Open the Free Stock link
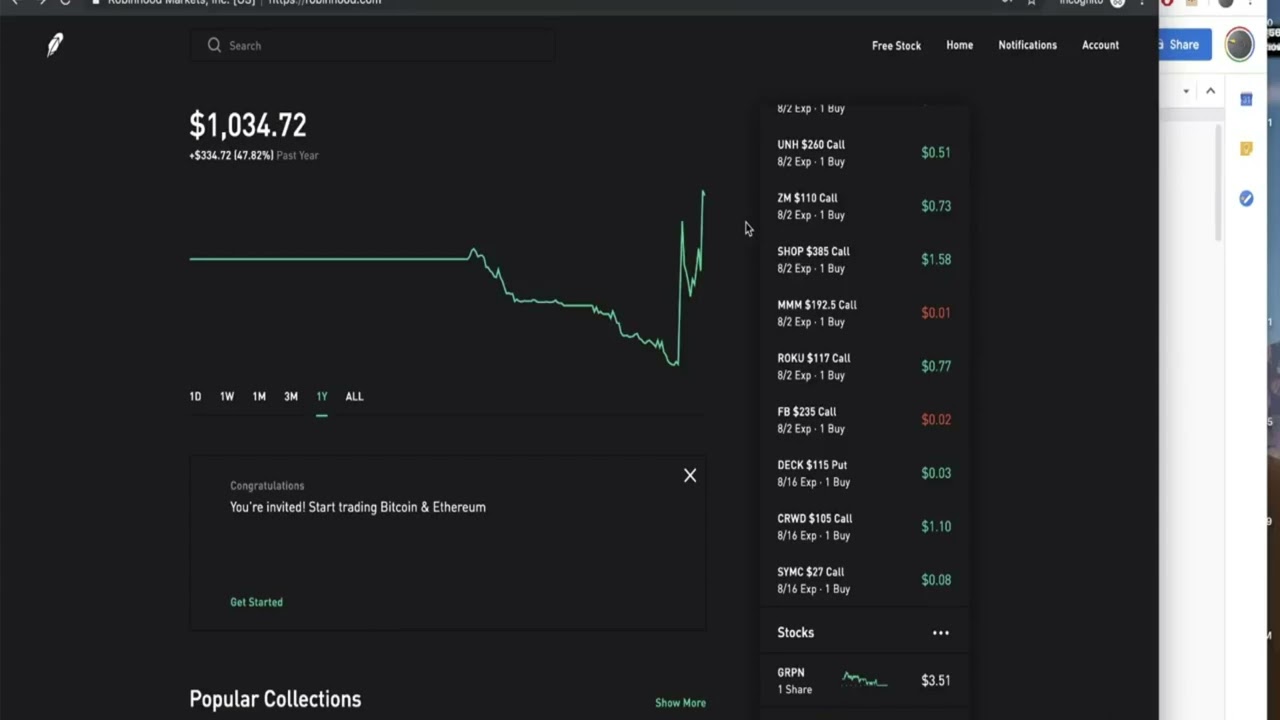 [x=896, y=45]
